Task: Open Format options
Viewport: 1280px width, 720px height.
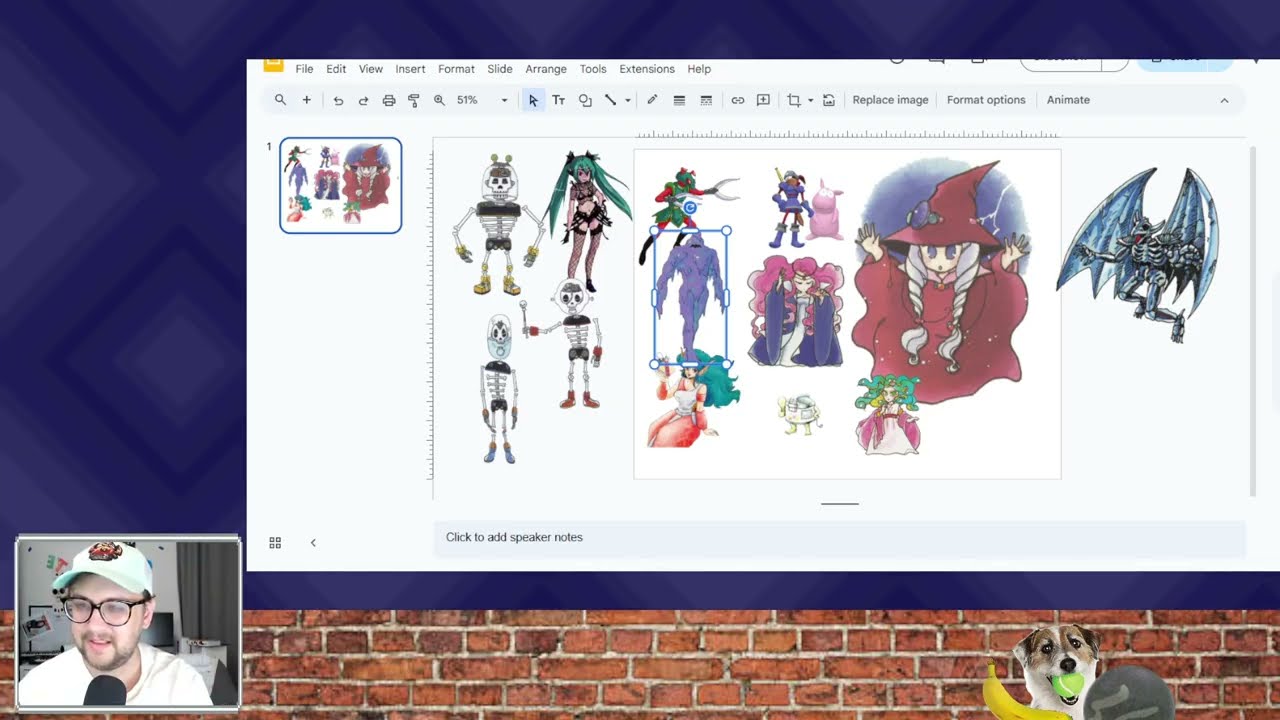Action: pos(986,100)
